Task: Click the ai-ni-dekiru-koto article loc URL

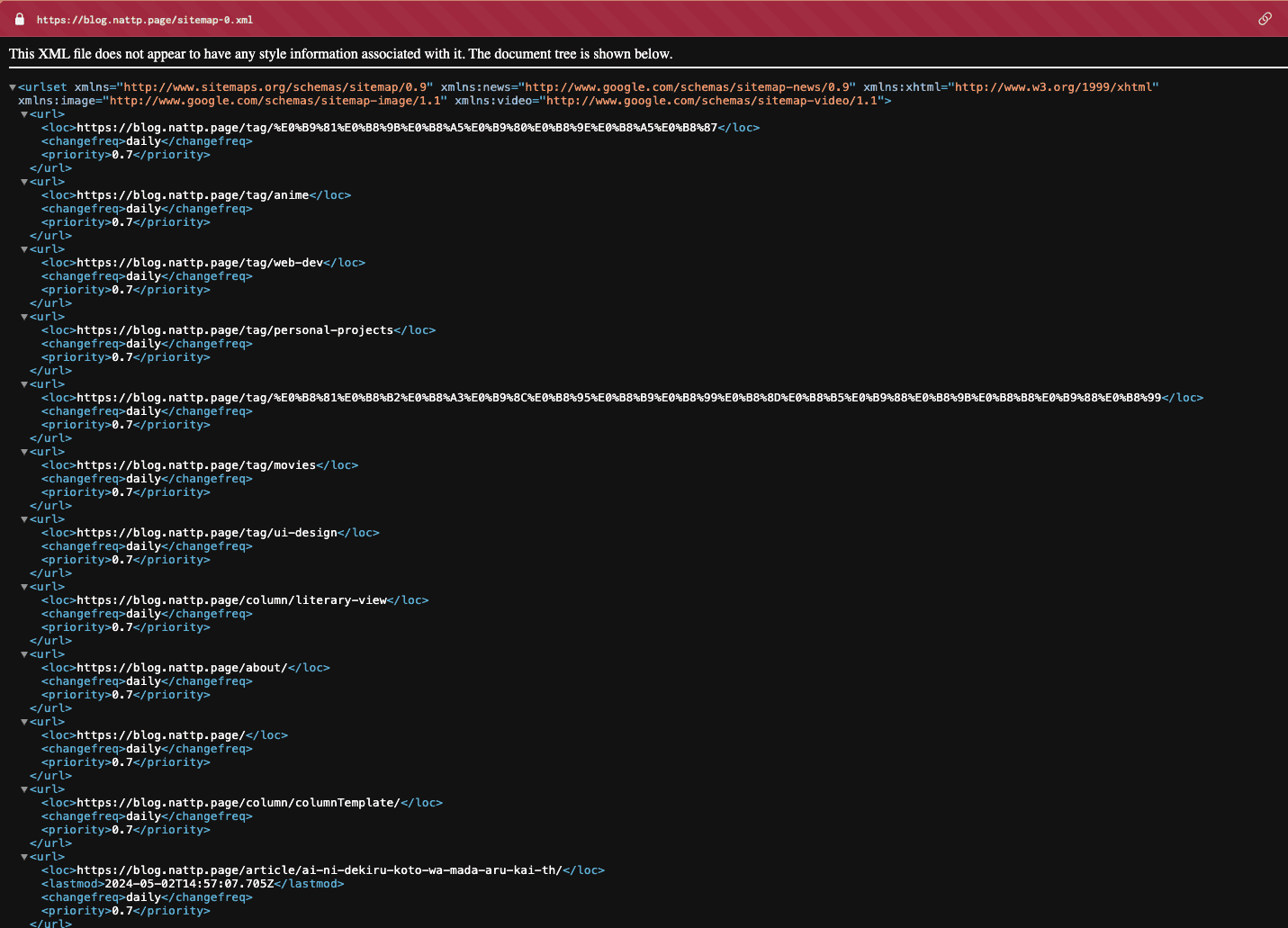Action: pyautogui.click(x=320, y=870)
